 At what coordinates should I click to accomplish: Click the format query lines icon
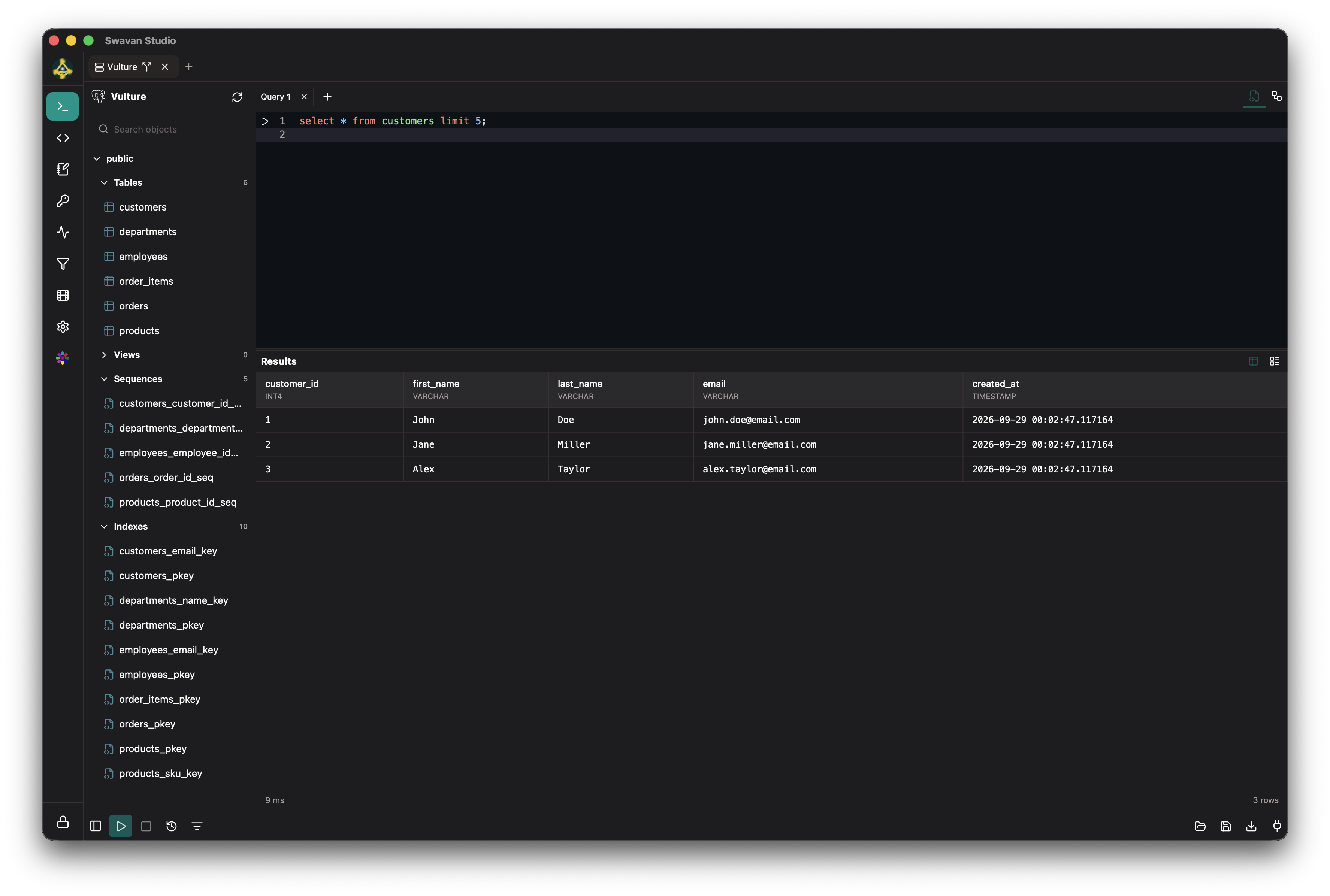point(197,826)
